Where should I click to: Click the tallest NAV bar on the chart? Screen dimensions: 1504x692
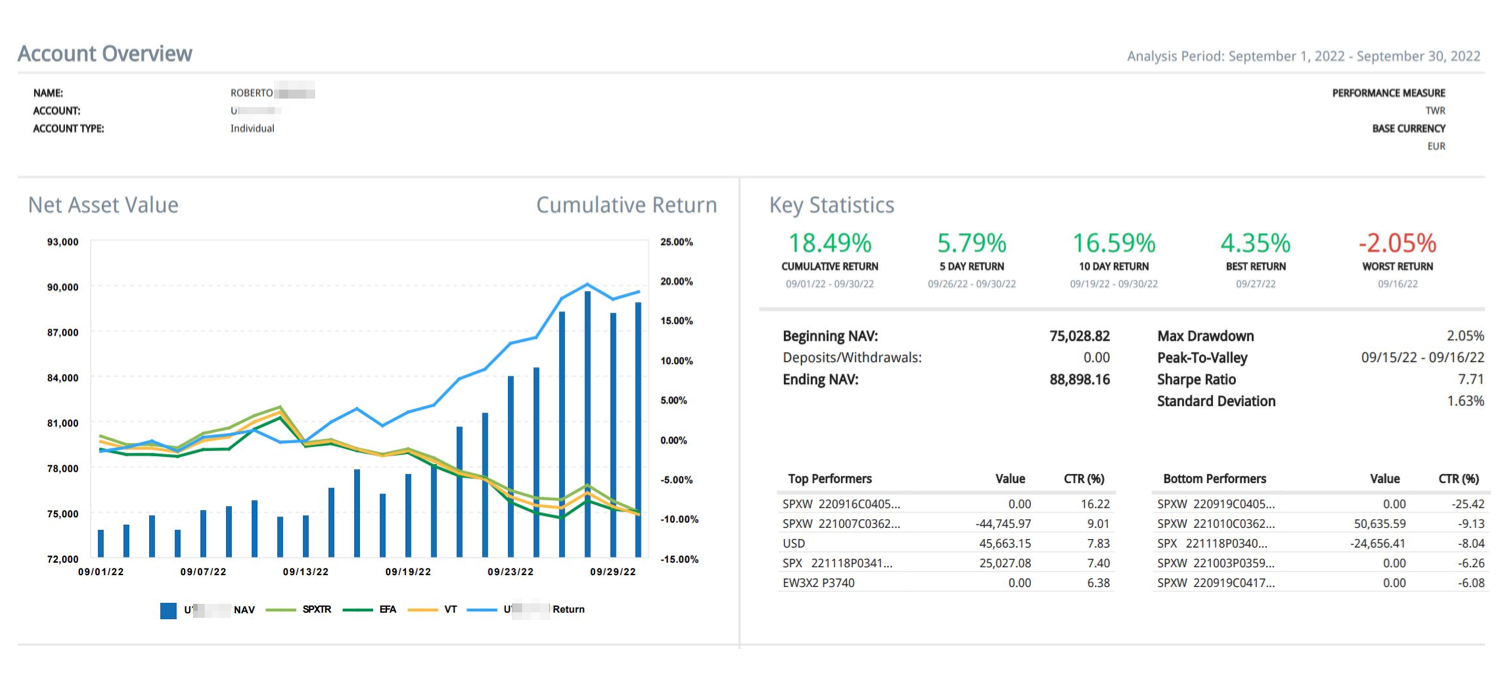pyautogui.click(x=588, y=424)
